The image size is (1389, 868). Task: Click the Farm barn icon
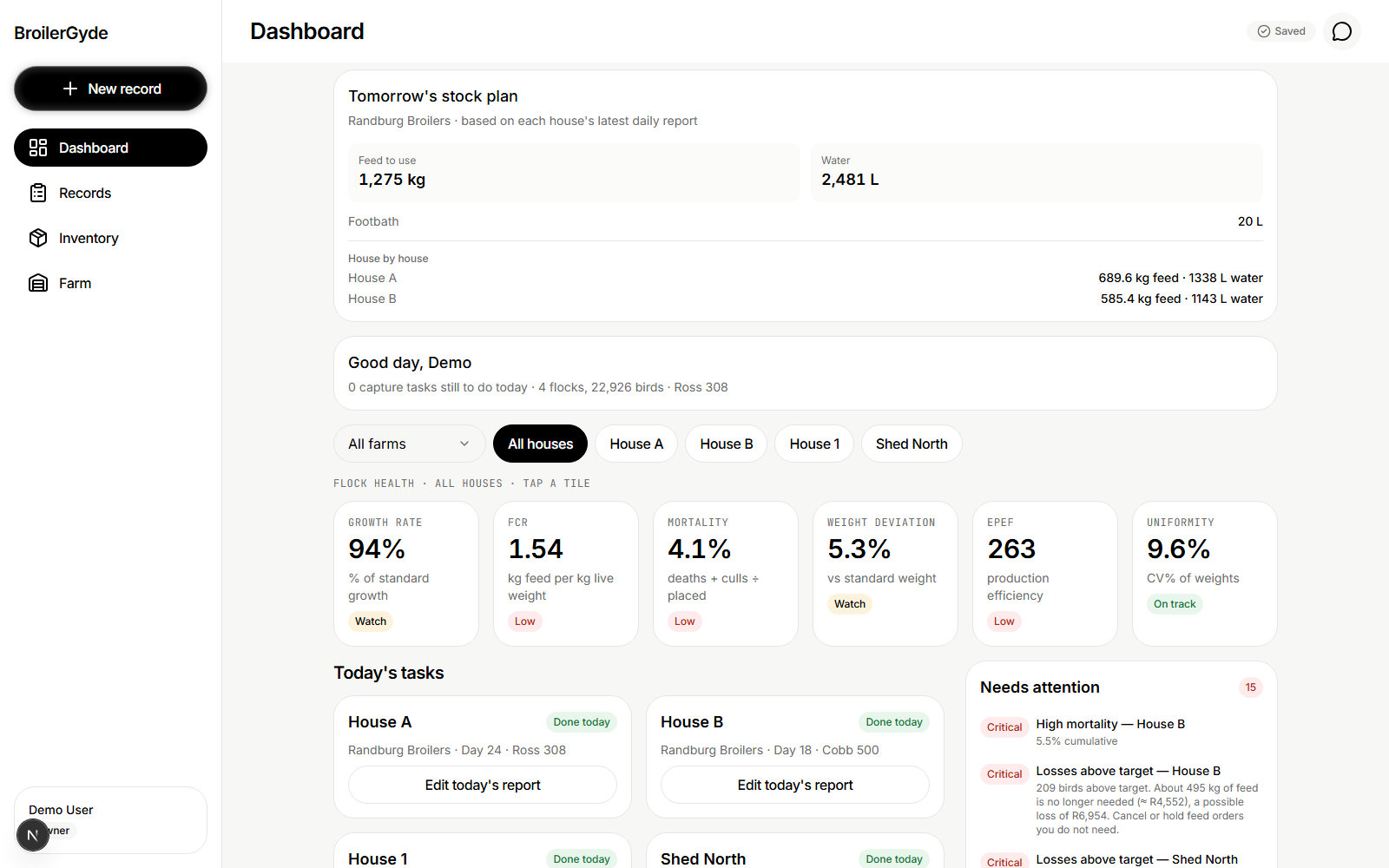click(38, 283)
